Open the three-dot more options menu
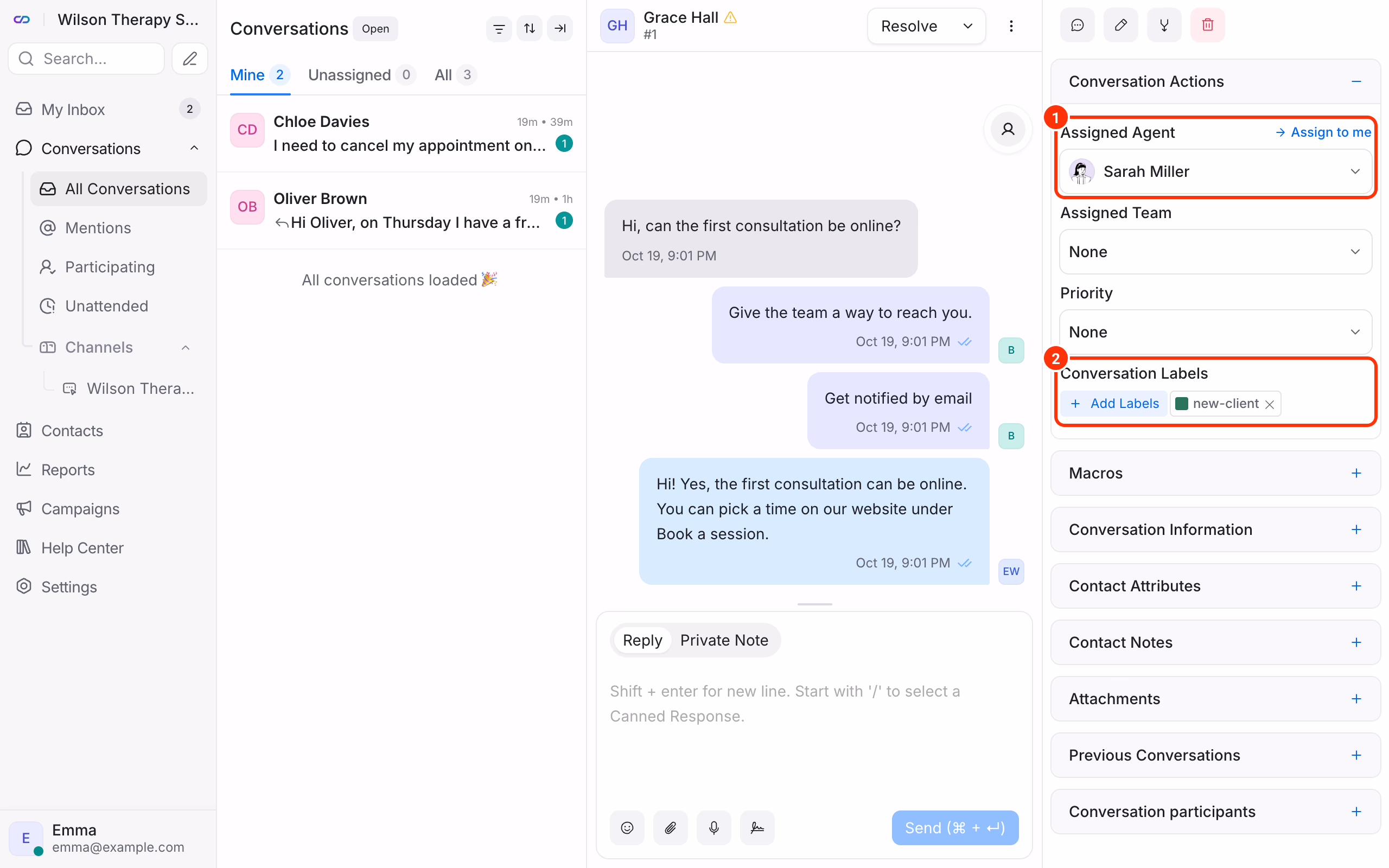 click(x=1011, y=26)
